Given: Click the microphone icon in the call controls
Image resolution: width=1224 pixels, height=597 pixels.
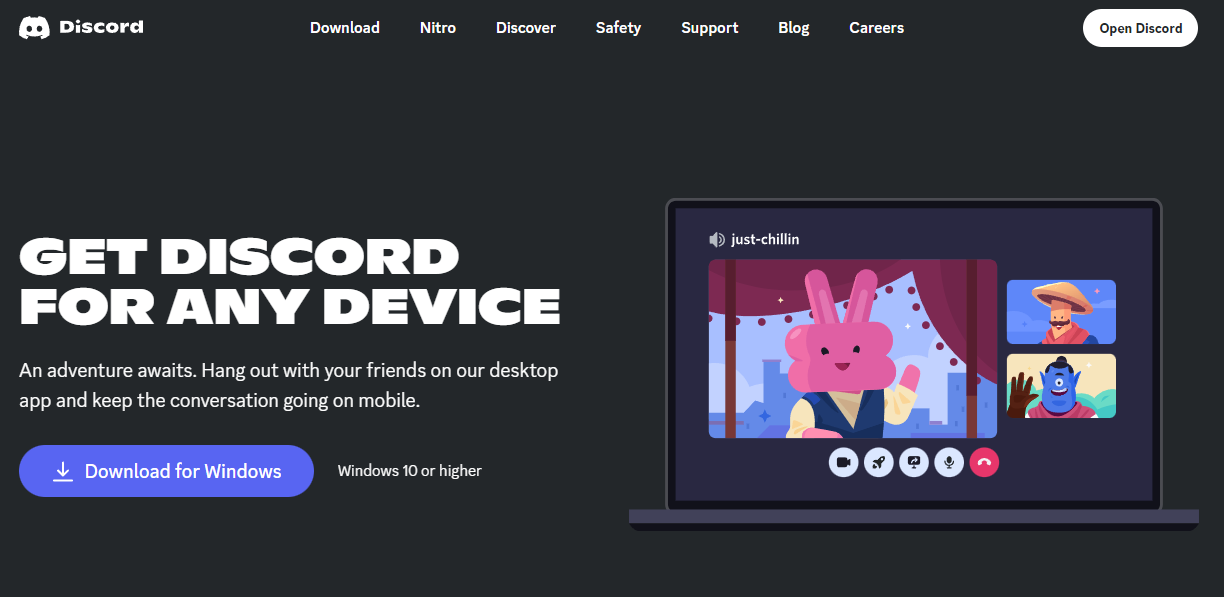Looking at the screenshot, I should [949, 462].
